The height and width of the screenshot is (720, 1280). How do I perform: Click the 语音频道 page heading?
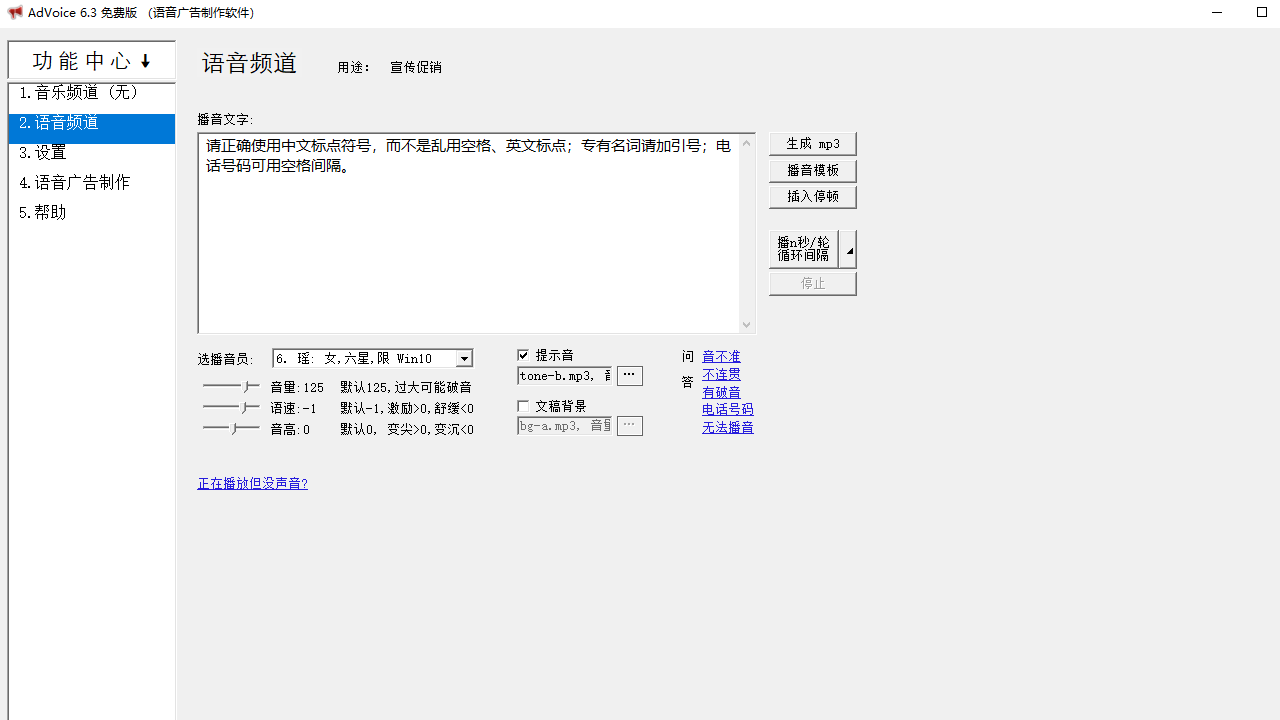[x=250, y=63]
